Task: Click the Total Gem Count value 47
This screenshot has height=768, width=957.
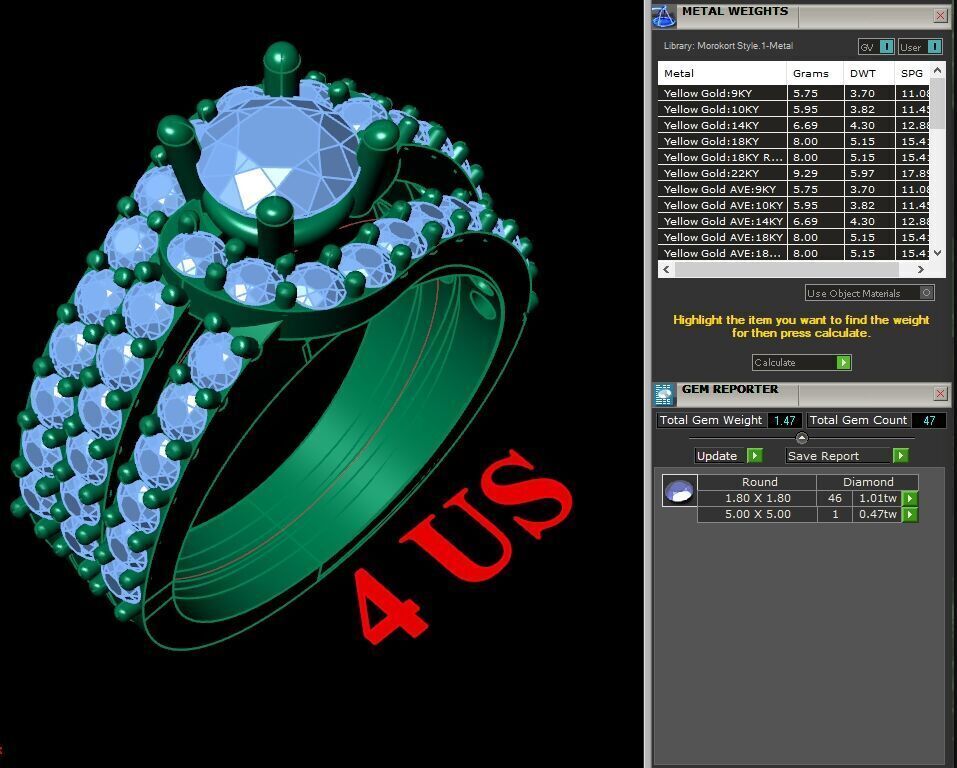Action: 929,421
